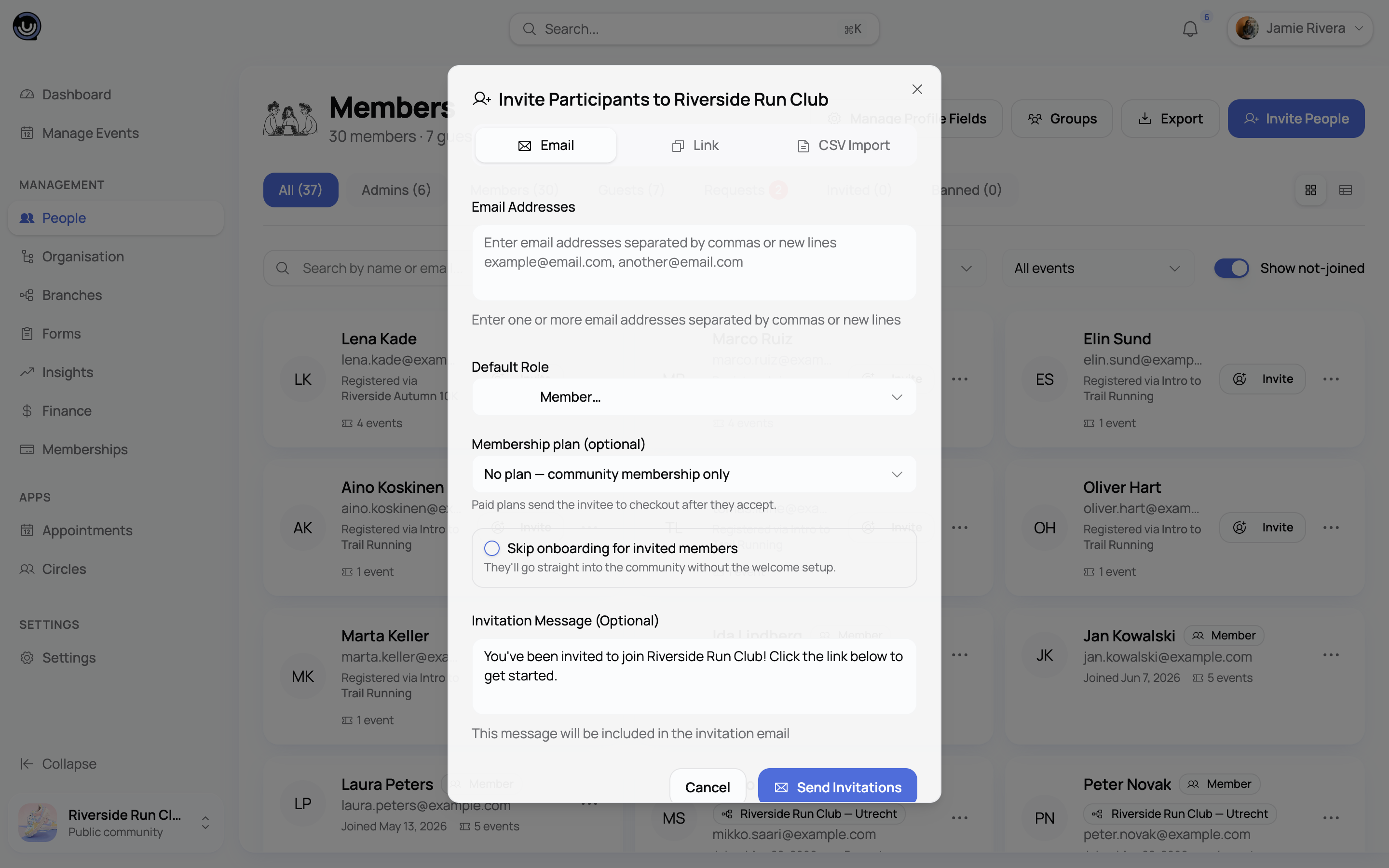Viewport: 1389px width, 868px height.
Task: Open more options for Jan Kowalski
Action: (x=1331, y=655)
